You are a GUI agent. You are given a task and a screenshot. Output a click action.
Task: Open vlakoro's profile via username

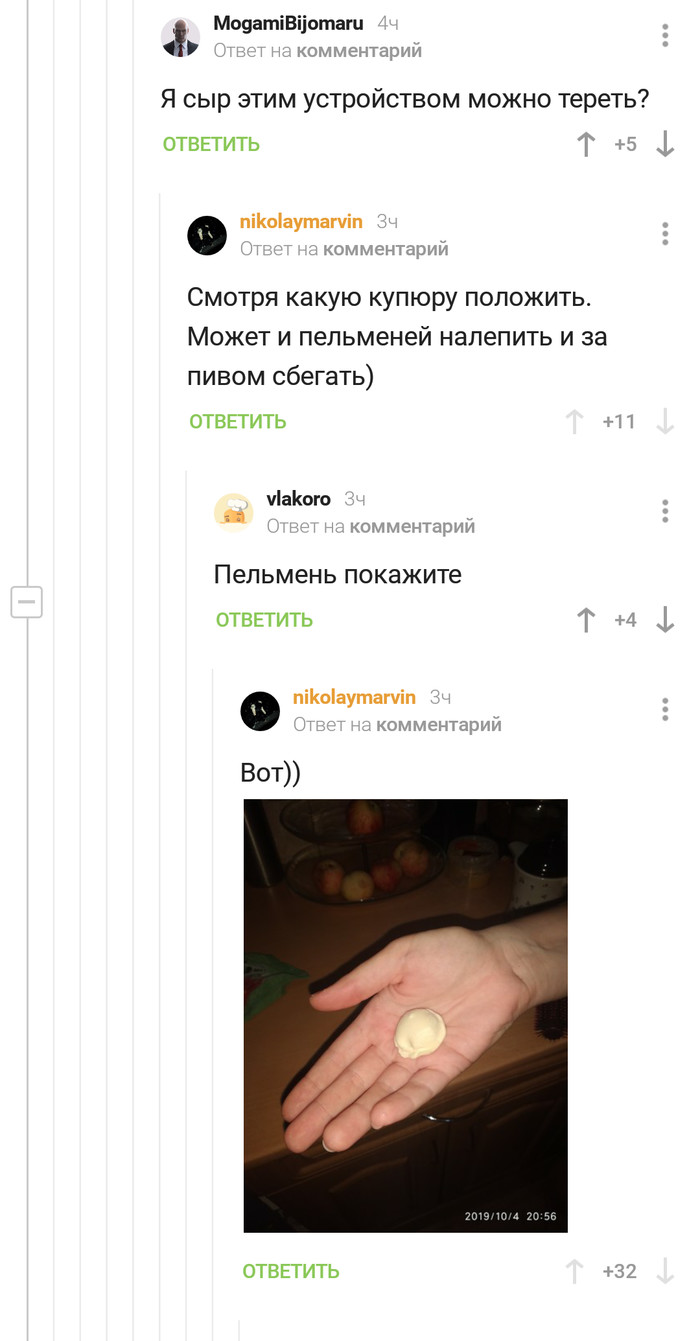[x=298, y=498]
